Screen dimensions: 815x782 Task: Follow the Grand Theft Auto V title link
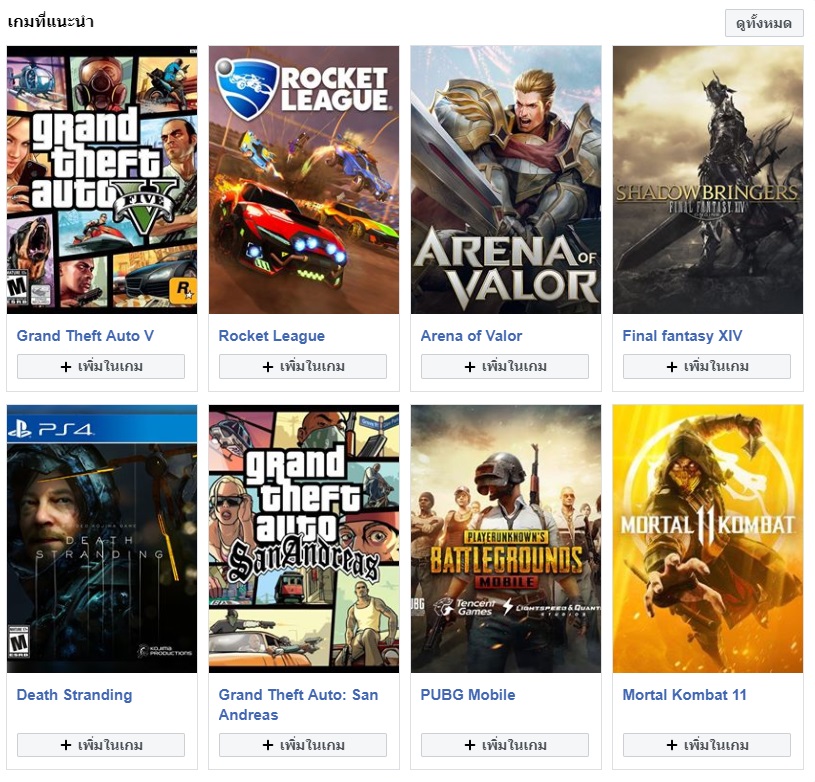click(x=85, y=336)
